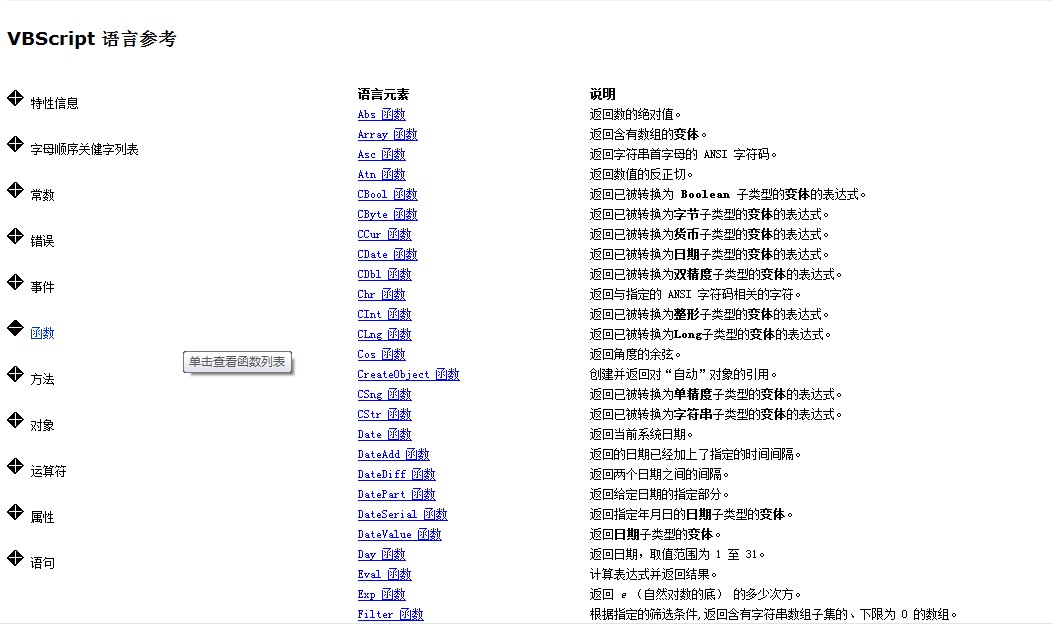Open the CDbl 函数 link
This screenshot has height=624, width=1053.
(x=384, y=274)
